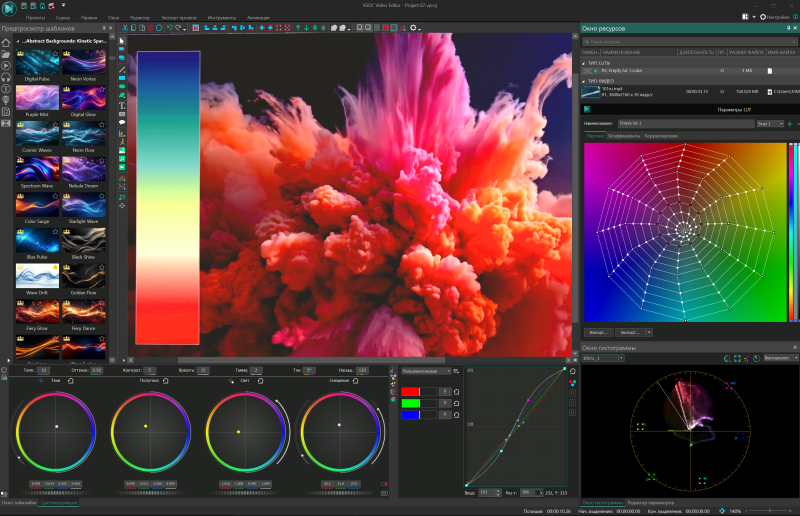Toggle pin on Окно ресурсов panel
This screenshot has height=516, width=800.
coord(788,28)
